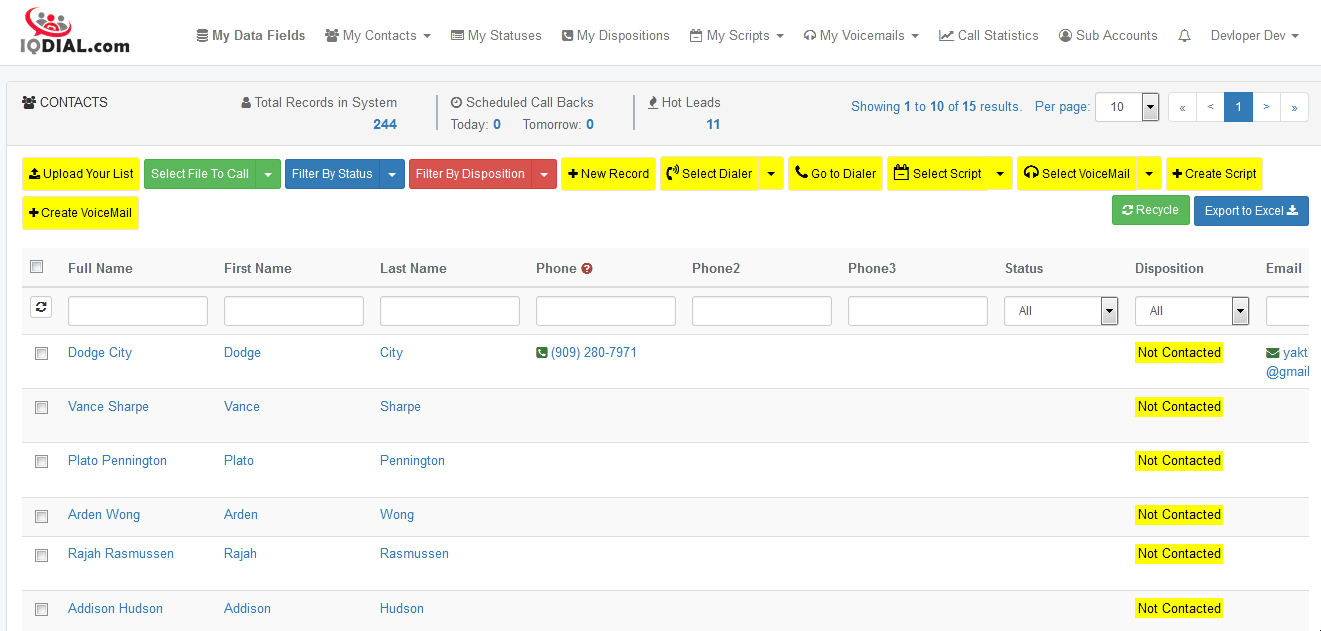Go to previous page with < button
The height and width of the screenshot is (631, 1321).
[x=1210, y=107]
